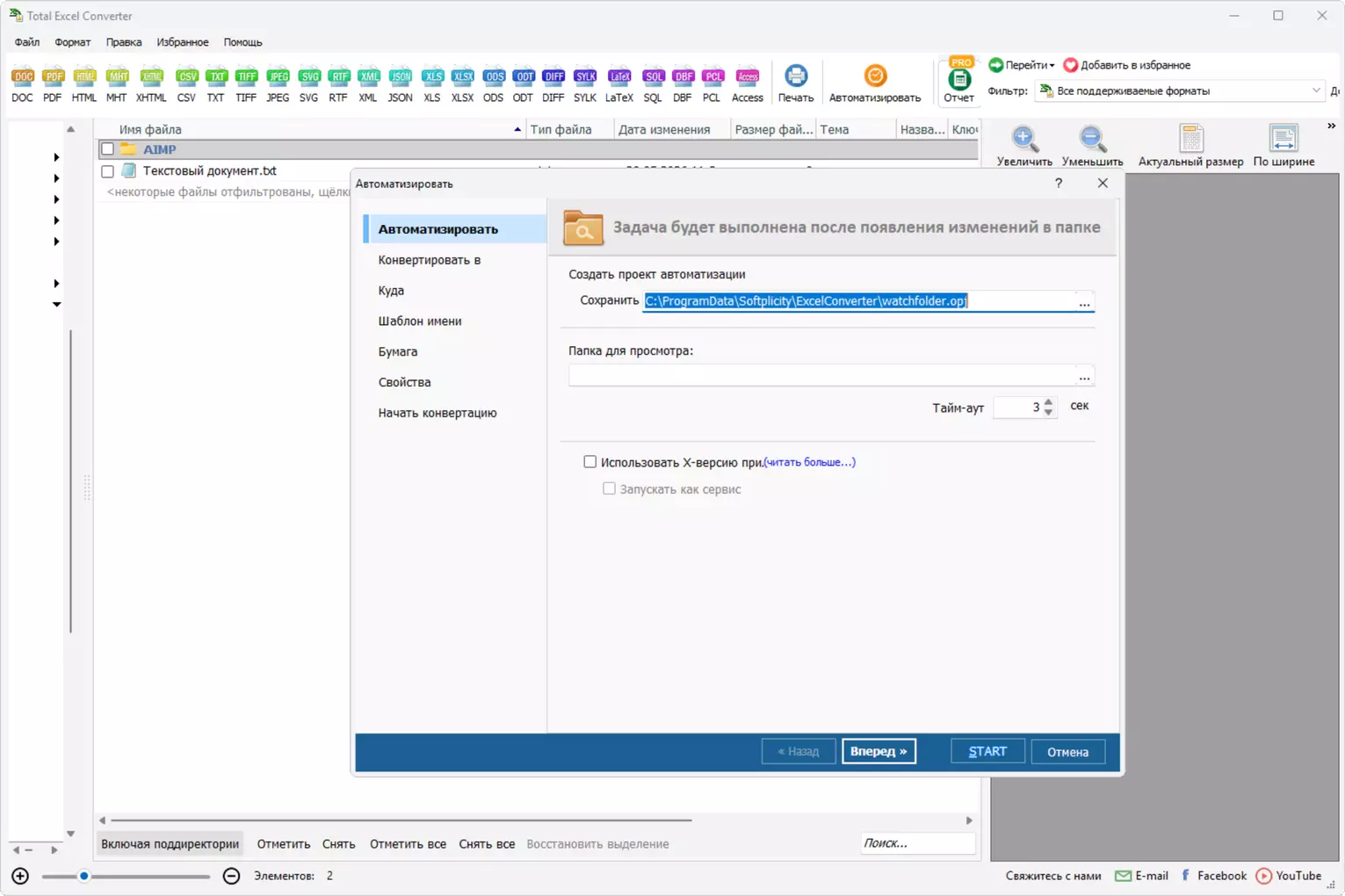
Task: Choose LaTeX conversion icon
Action: pos(619,83)
